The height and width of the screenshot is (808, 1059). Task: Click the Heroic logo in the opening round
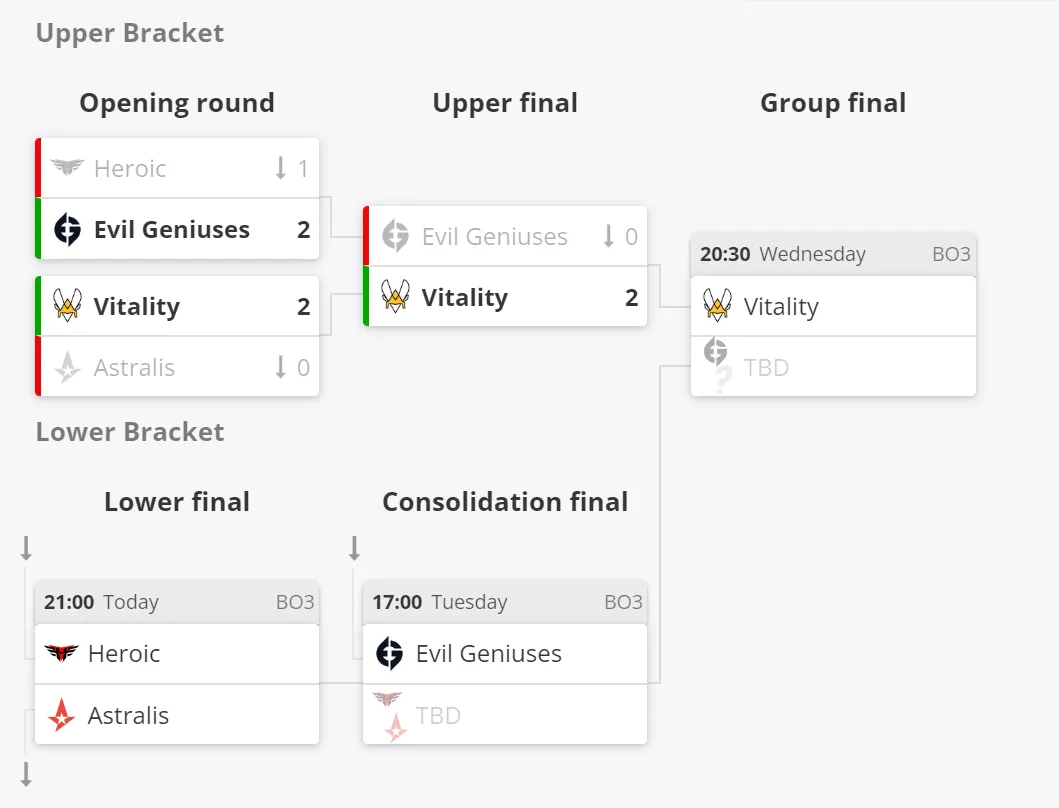pos(68,166)
